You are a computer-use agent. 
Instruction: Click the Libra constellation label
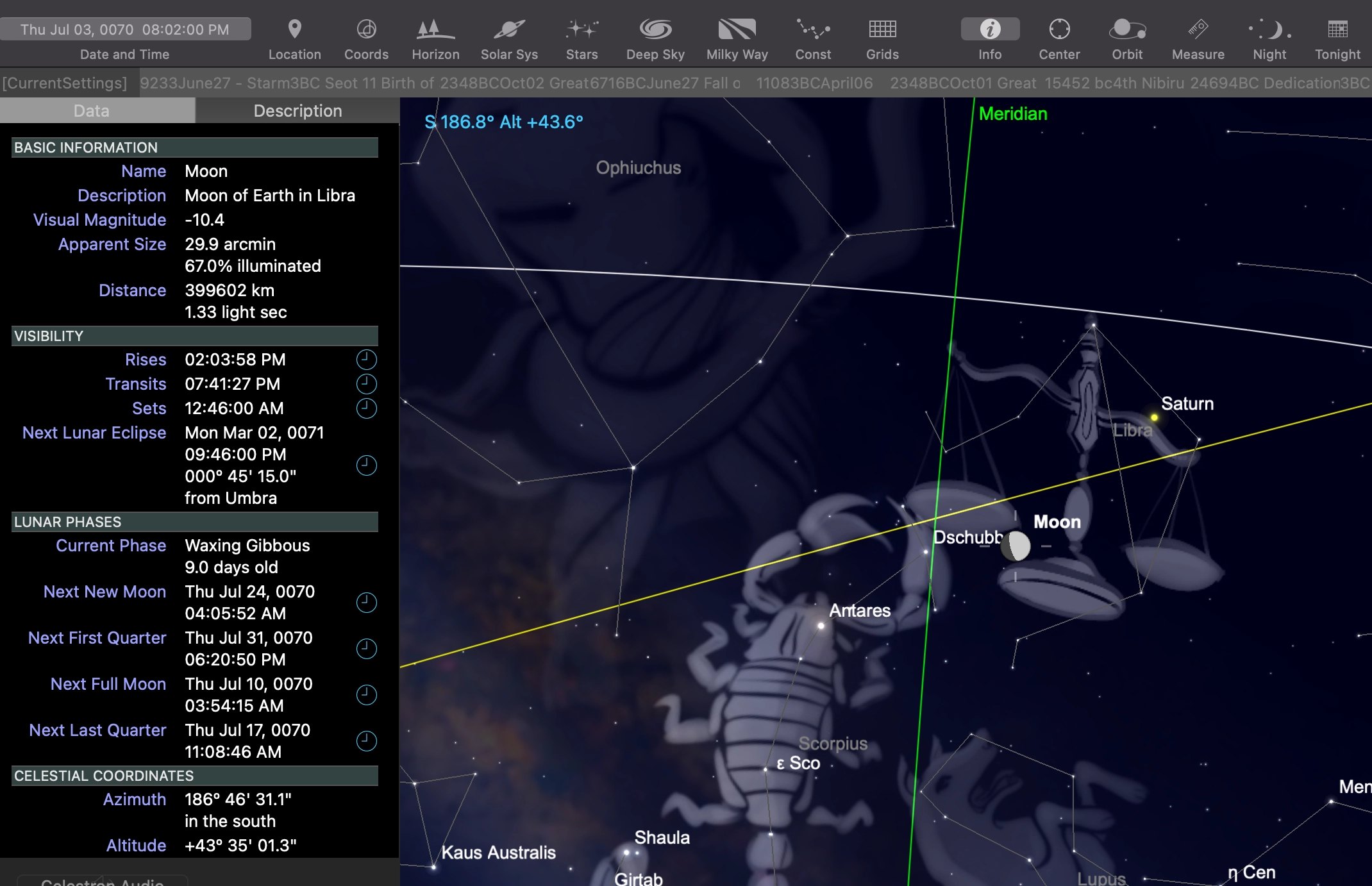coord(1133,430)
